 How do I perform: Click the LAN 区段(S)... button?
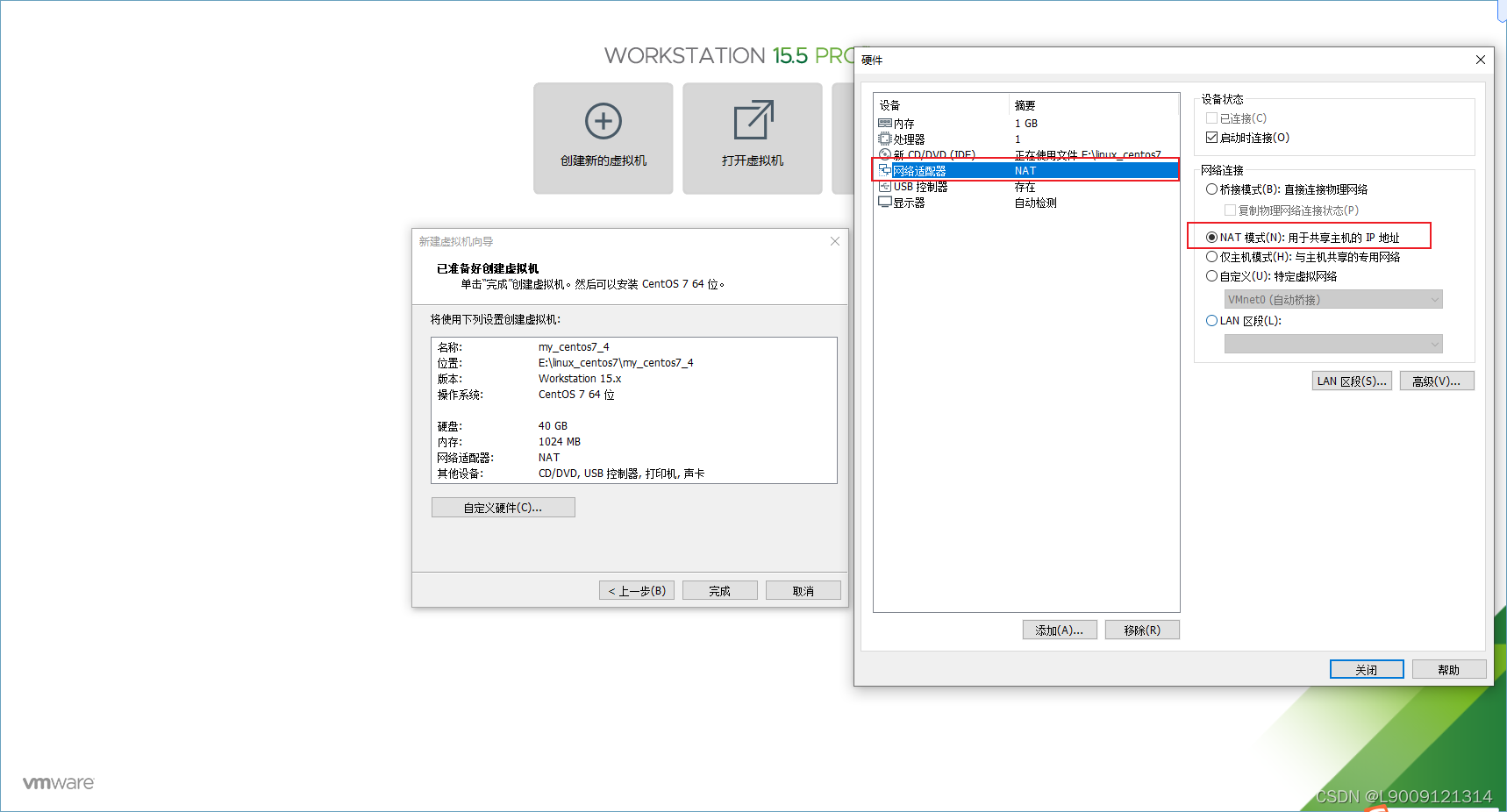(x=1352, y=381)
